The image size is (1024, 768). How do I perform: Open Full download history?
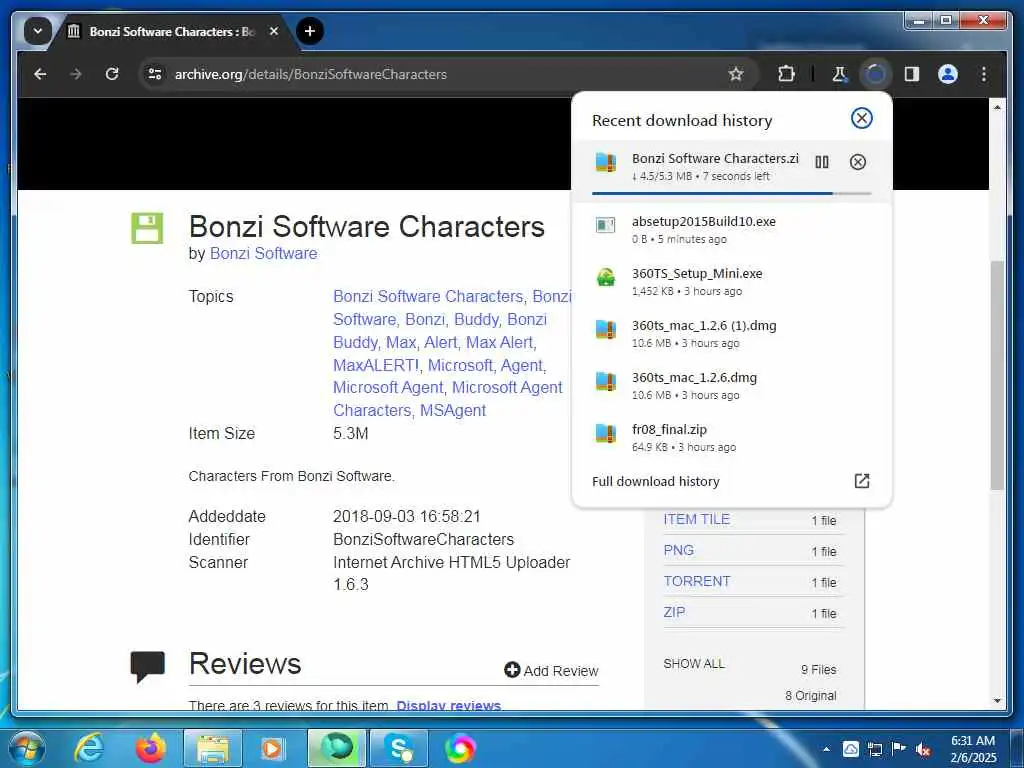click(656, 481)
